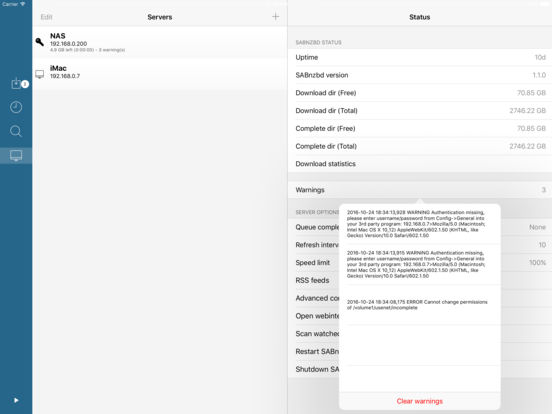
Task: Click Edit in the Servers header
Action: [x=46, y=17]
